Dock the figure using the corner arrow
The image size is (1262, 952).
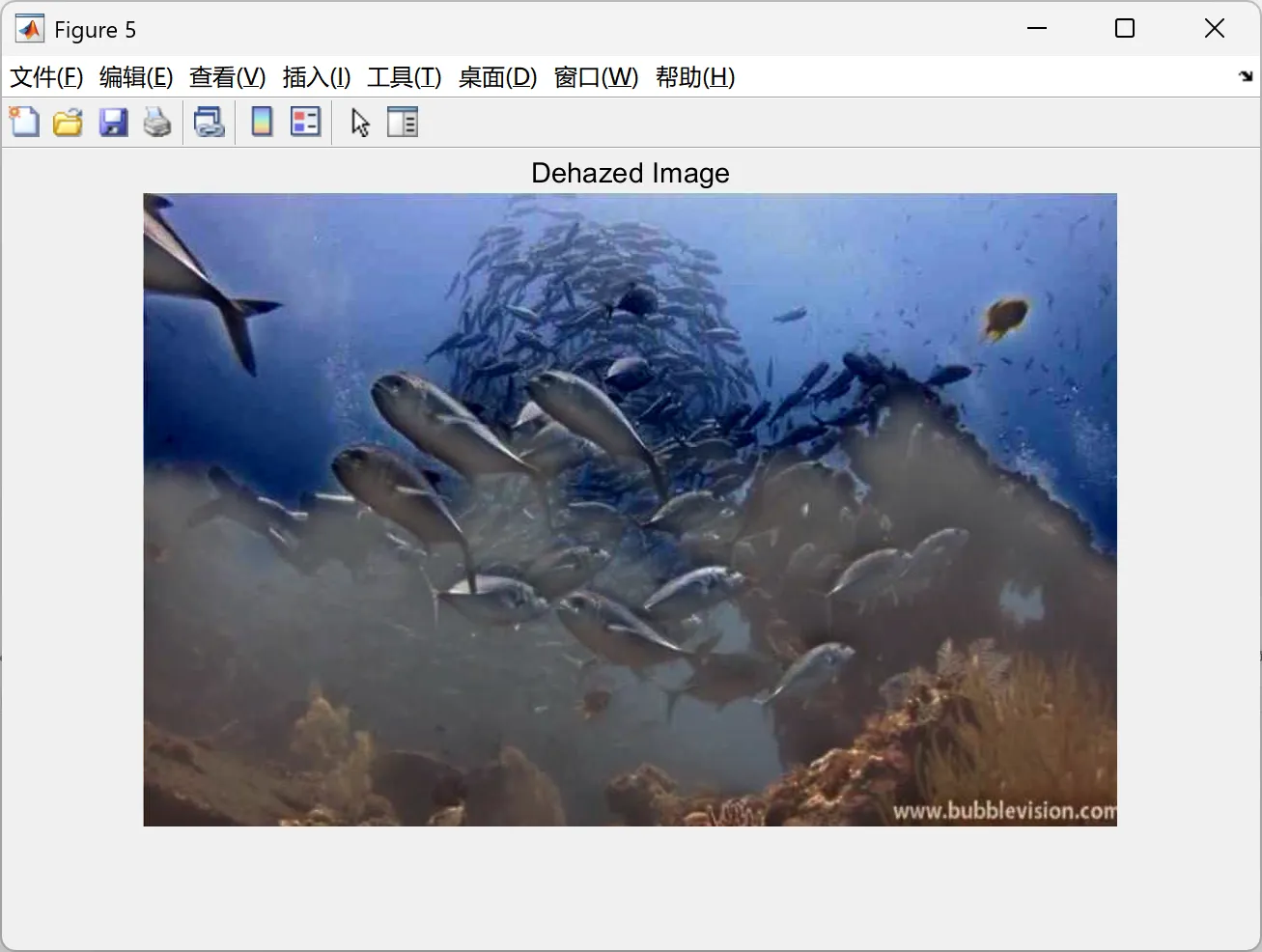(1246, 76)
